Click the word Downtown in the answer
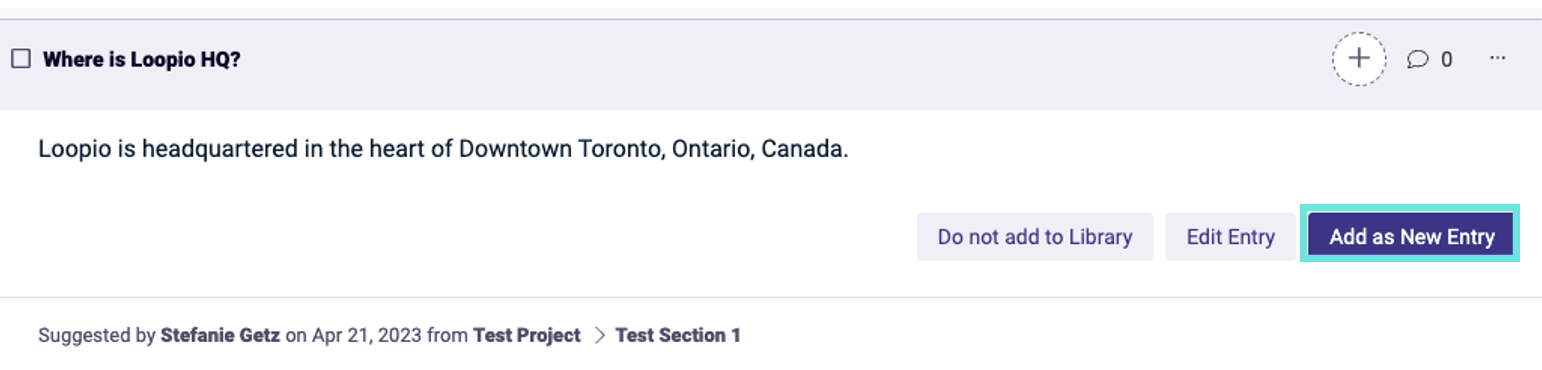This screenshot has height=370, width=1542. (x=515, y=150)
